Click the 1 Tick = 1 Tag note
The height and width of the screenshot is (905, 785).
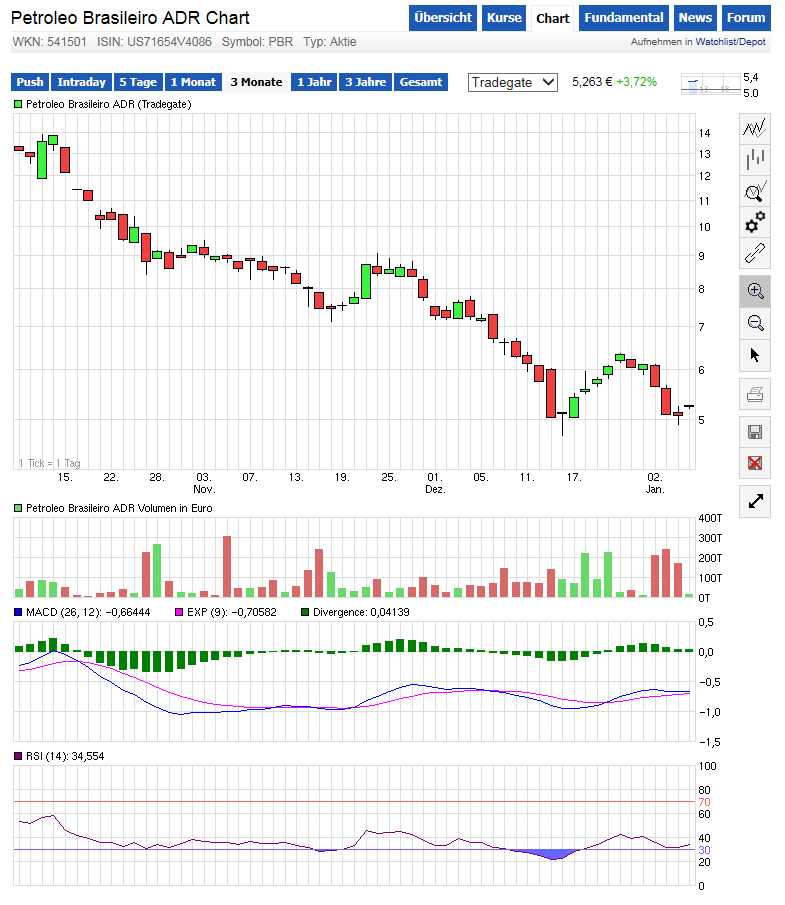(50, 463)
